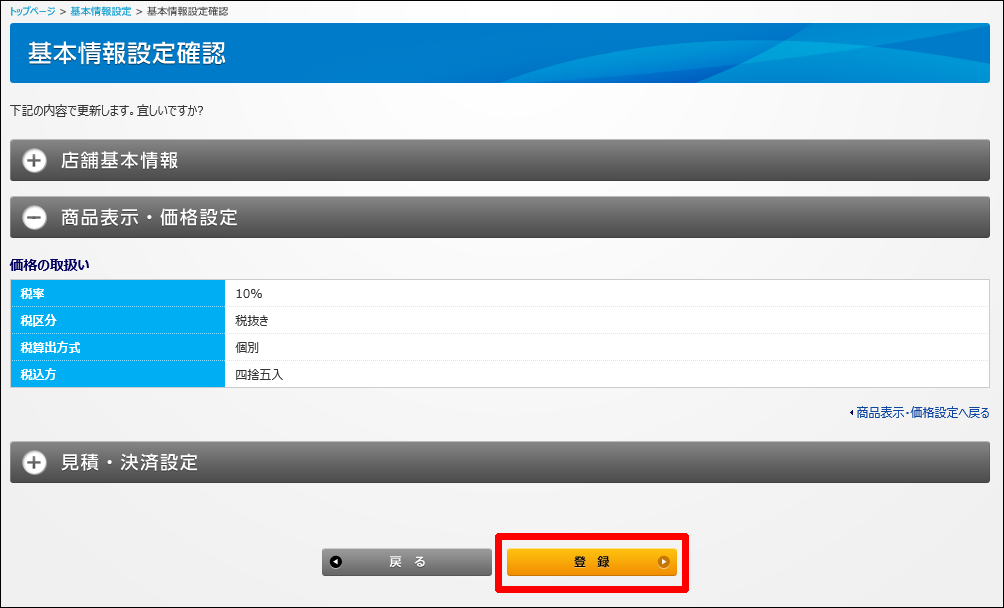Click the left arrow icon on 戻る button
This screenshot has height=608, width=1004.
point(336,562)
